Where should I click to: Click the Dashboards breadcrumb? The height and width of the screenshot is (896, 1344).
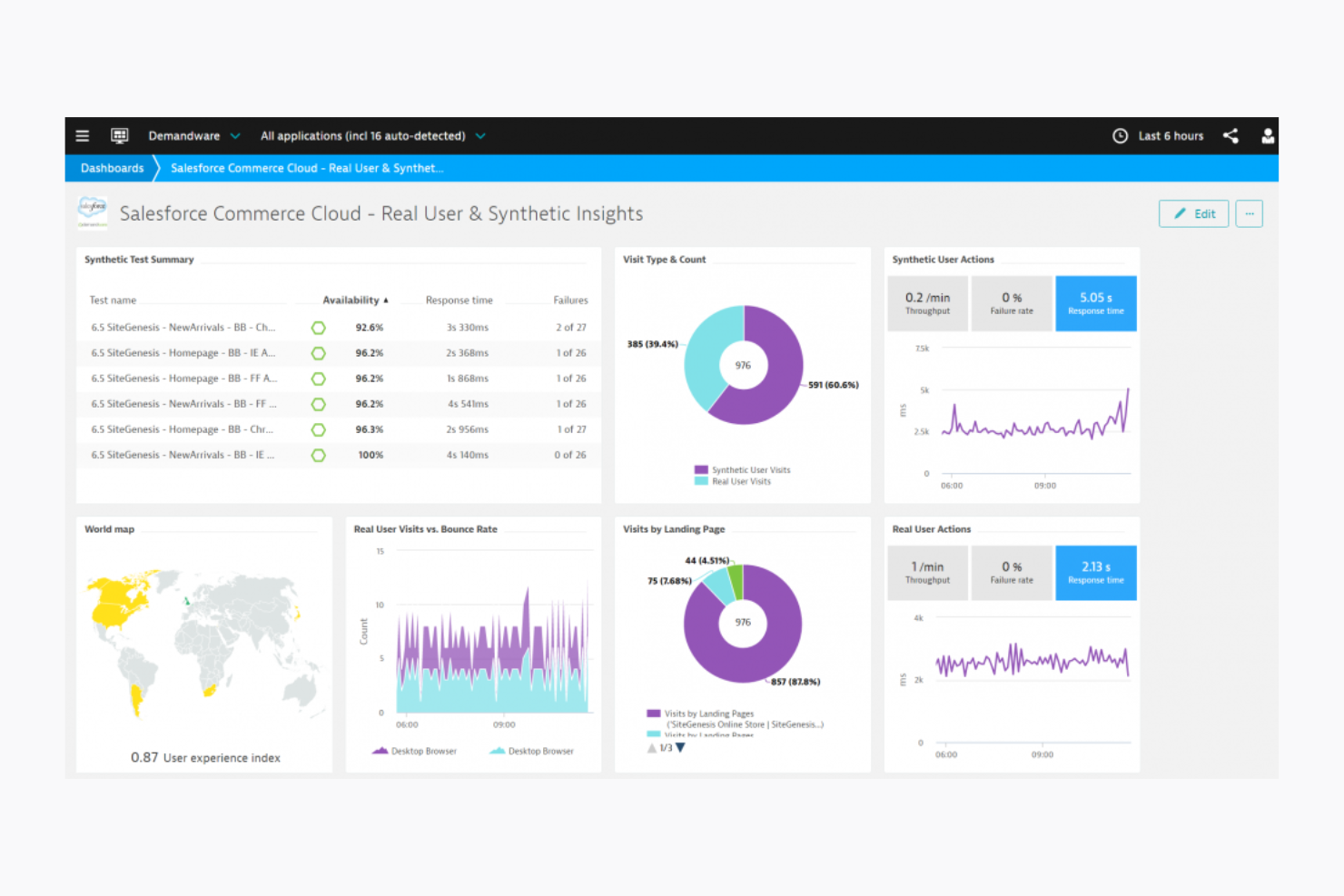pos(111,168)
